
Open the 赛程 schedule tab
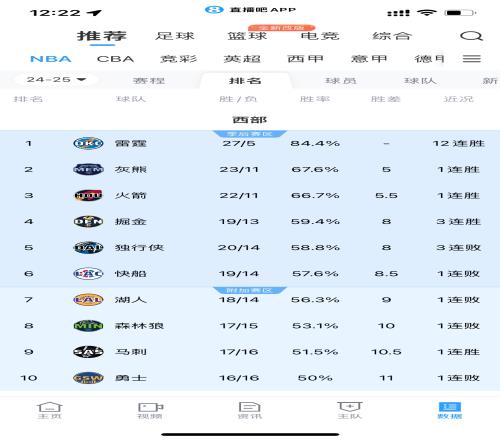click(x=149, y=81)
